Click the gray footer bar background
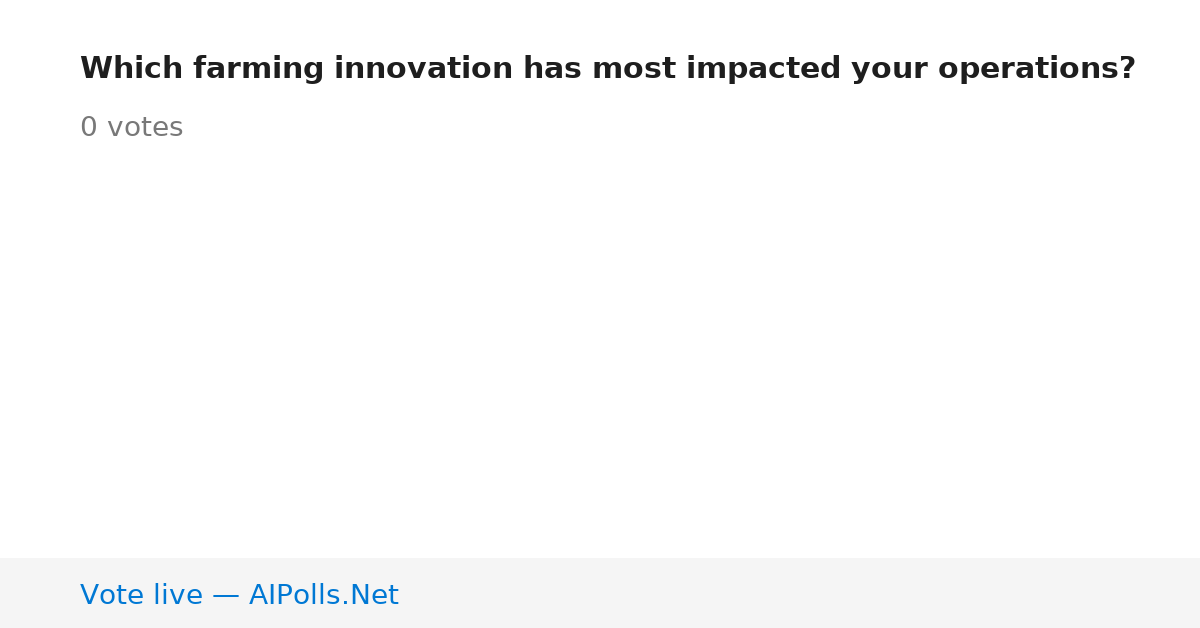This screenshot has width=1200, height=628. [600, 593]
